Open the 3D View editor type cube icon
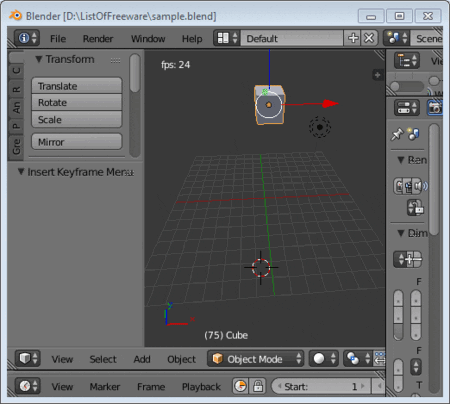This screenshot has width=450, height=404. (28, 359)
